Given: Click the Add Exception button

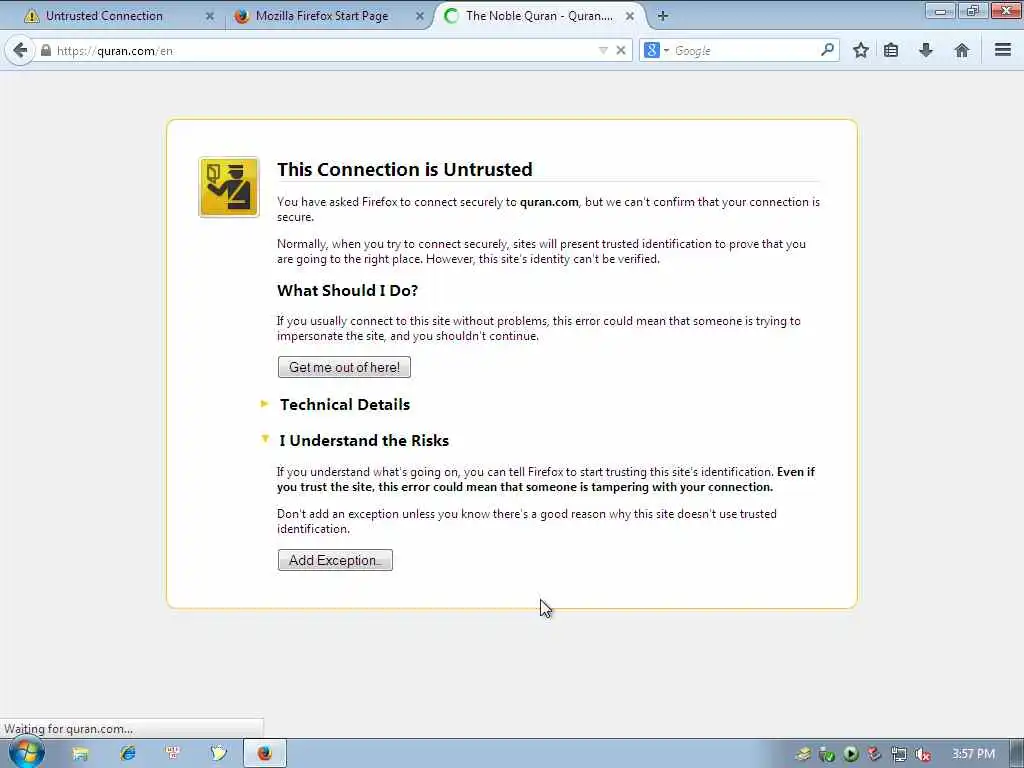Looking at the screenshot, I should [x=335, y=560].
